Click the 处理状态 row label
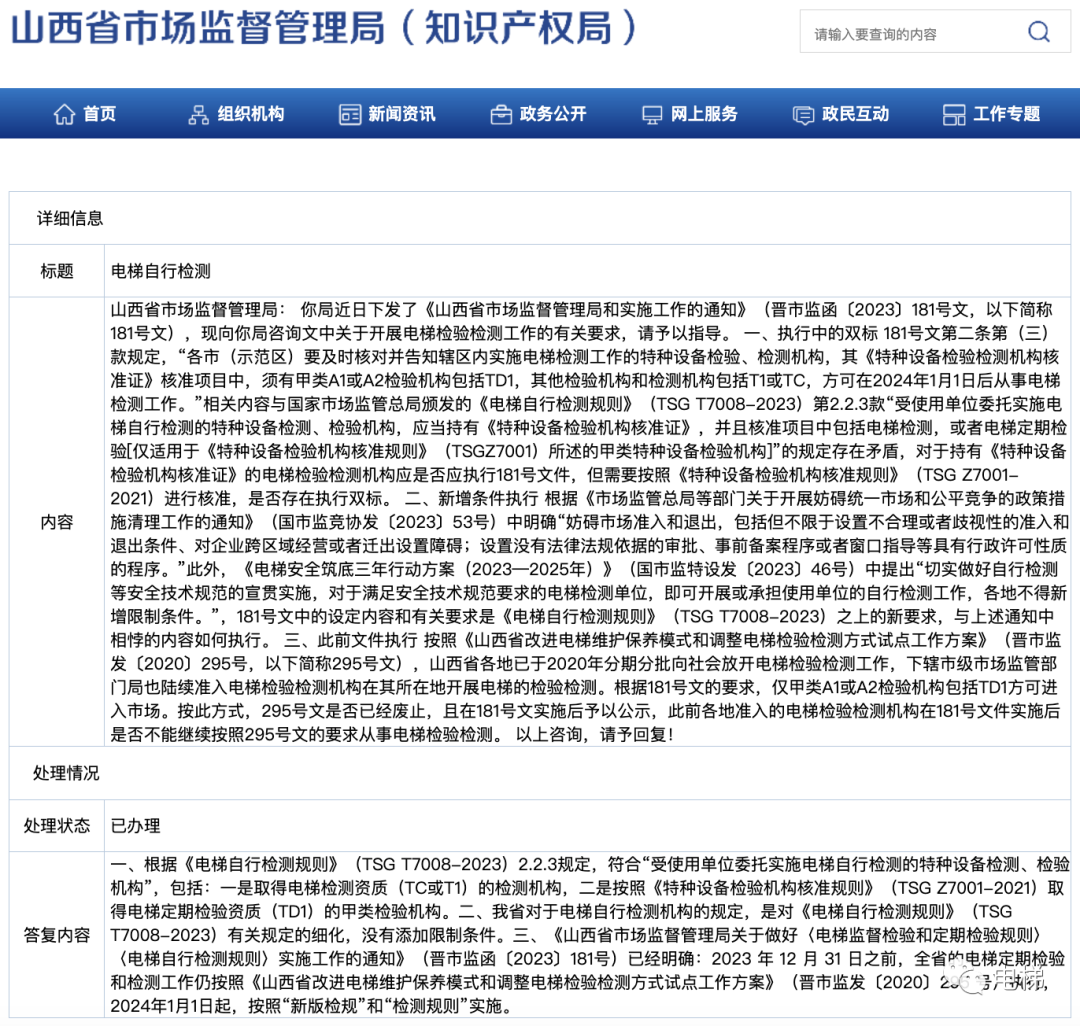 (56, 826)
